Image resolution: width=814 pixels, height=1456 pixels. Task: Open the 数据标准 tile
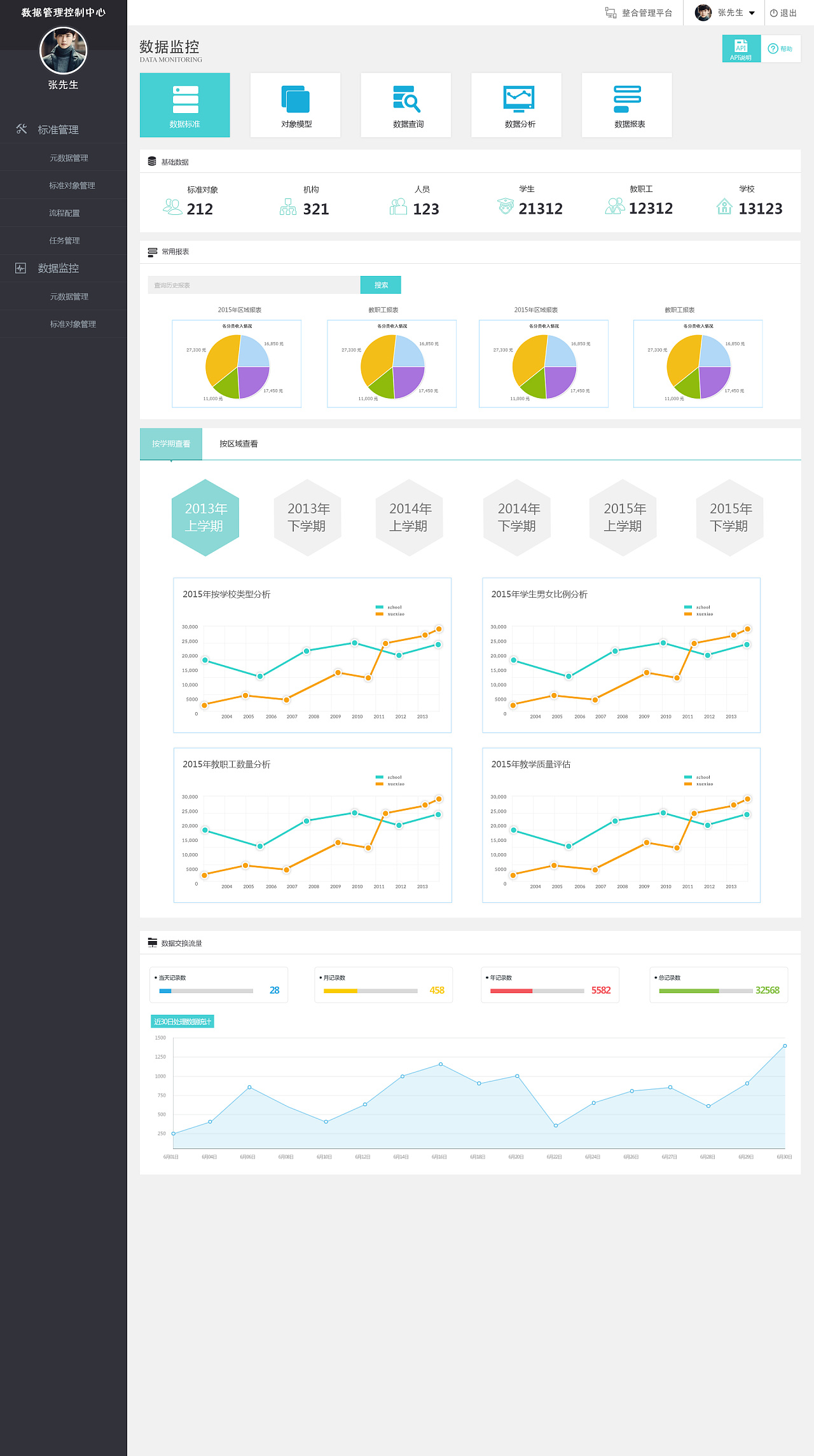(x=185, y=105)
